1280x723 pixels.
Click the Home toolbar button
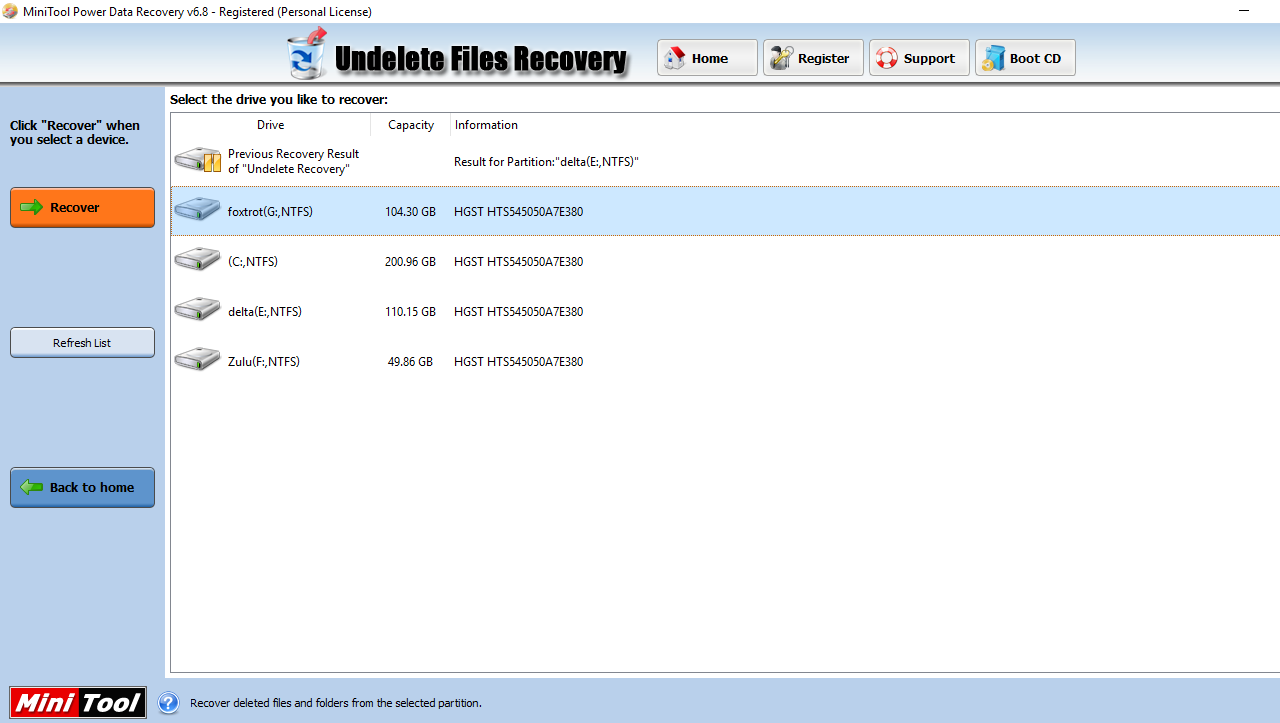pos(707,58)
